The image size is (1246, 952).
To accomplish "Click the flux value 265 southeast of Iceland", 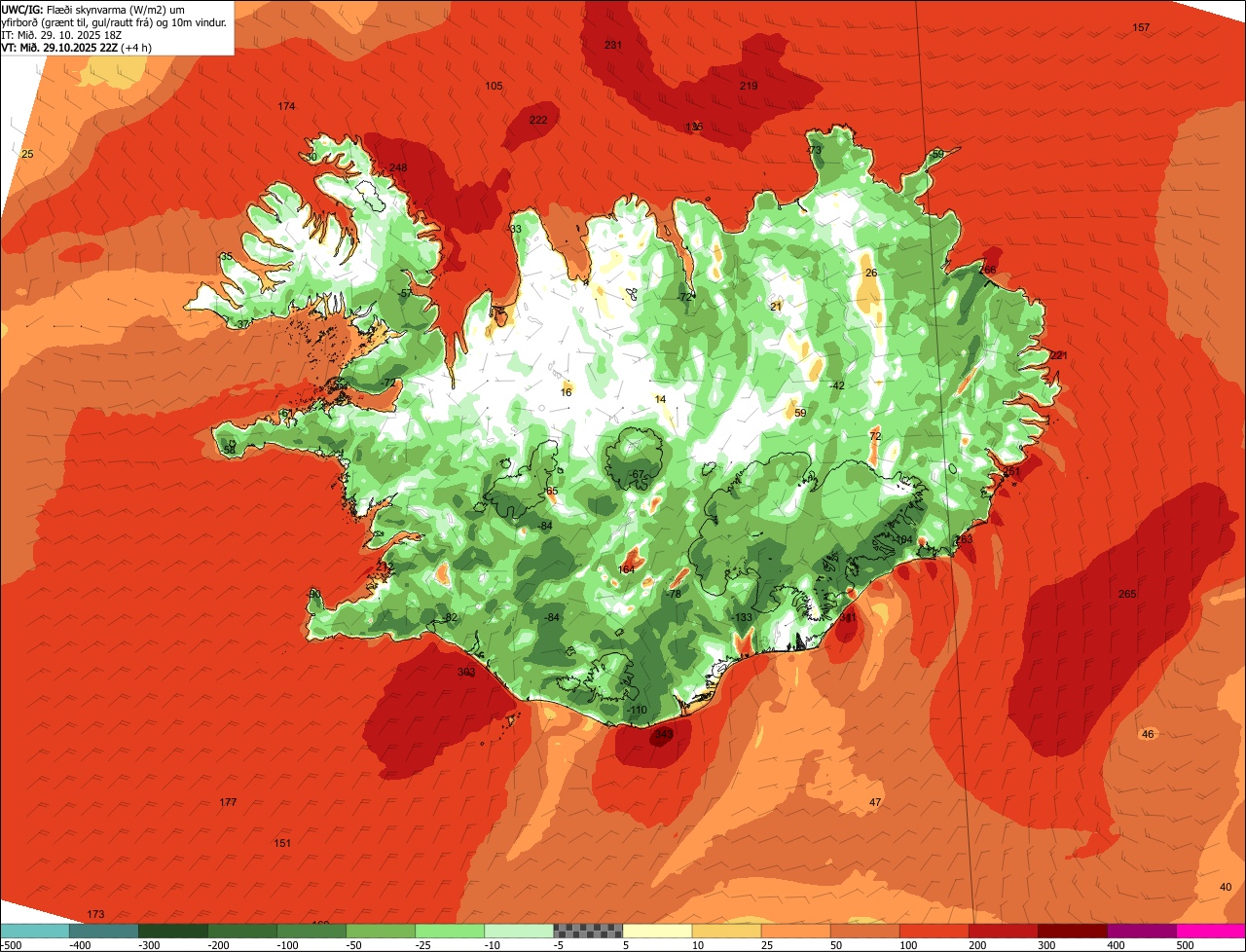I will [x=1127, y=594].
